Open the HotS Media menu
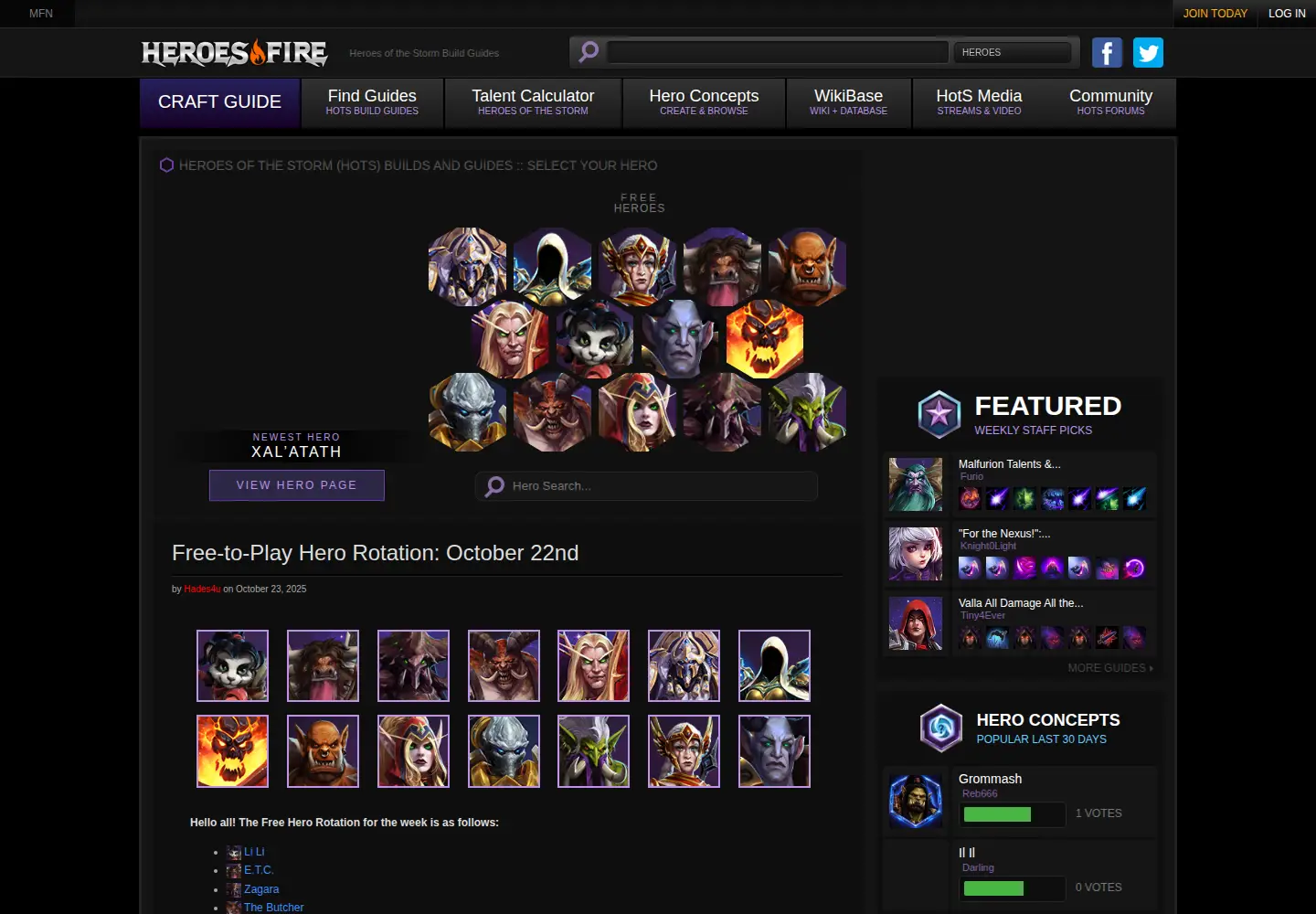 979,102
